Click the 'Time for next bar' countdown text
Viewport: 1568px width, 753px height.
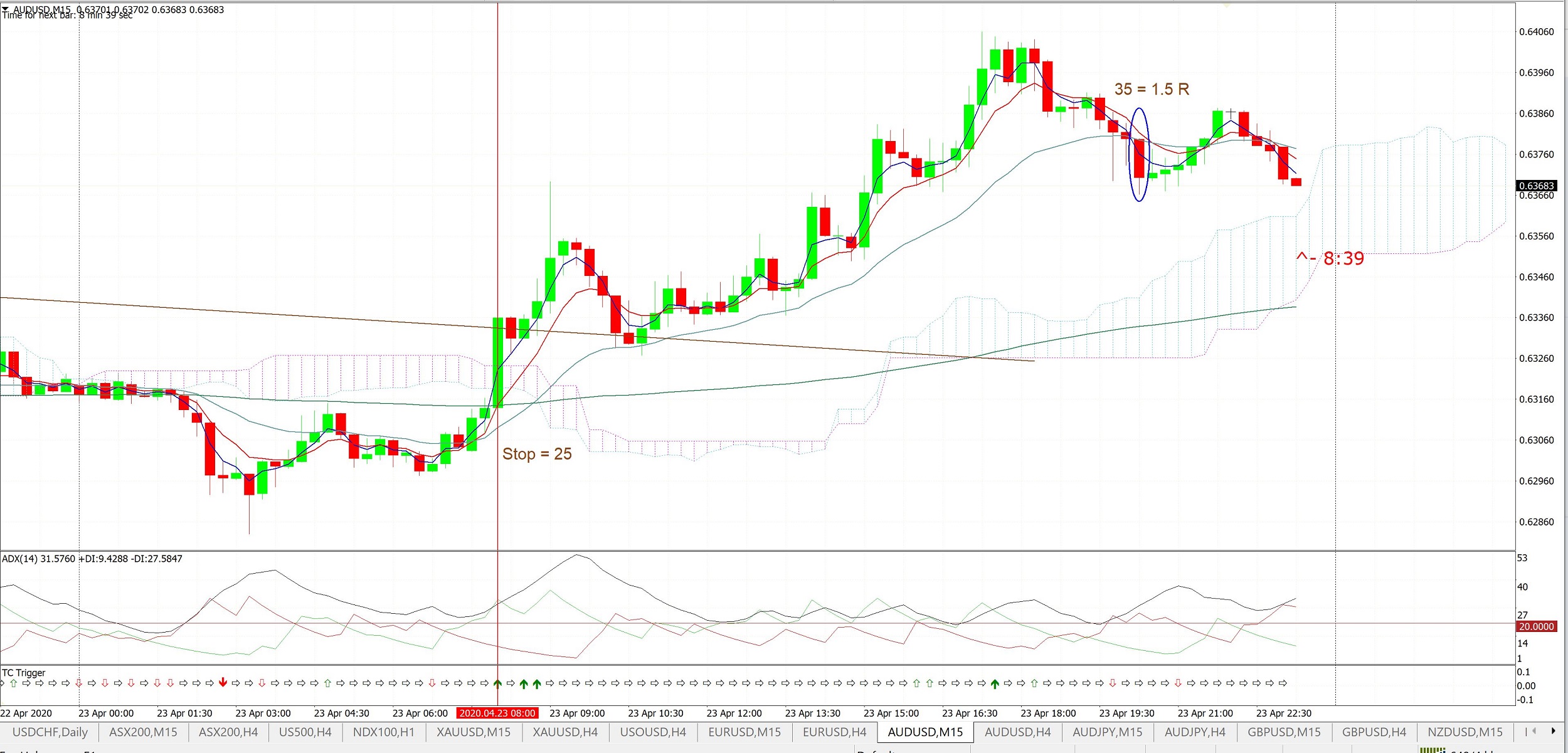[67, 16]
